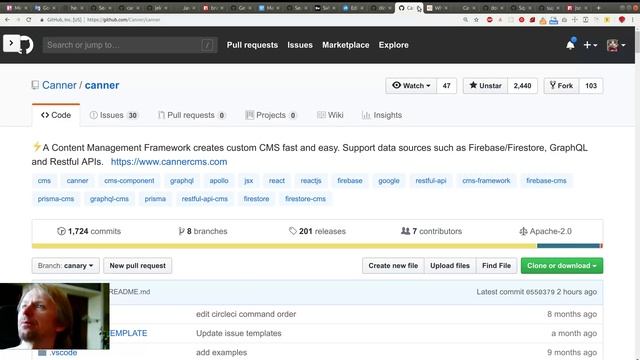View the 2,440 stargazers
This screenshot has height=360, width=640.
[x=522, y=86]
